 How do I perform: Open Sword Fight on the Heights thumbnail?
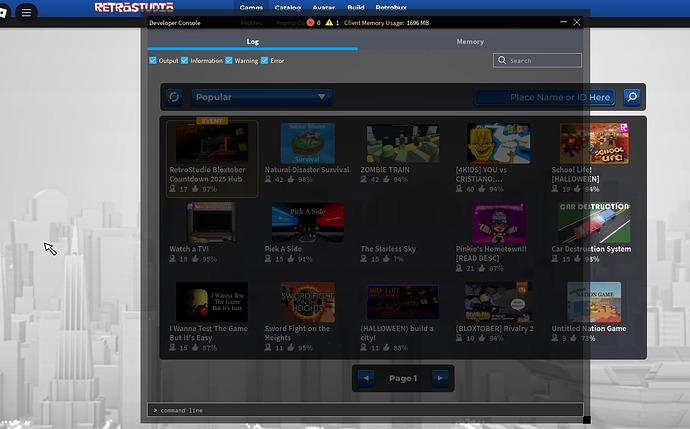(x=307, y=302)
